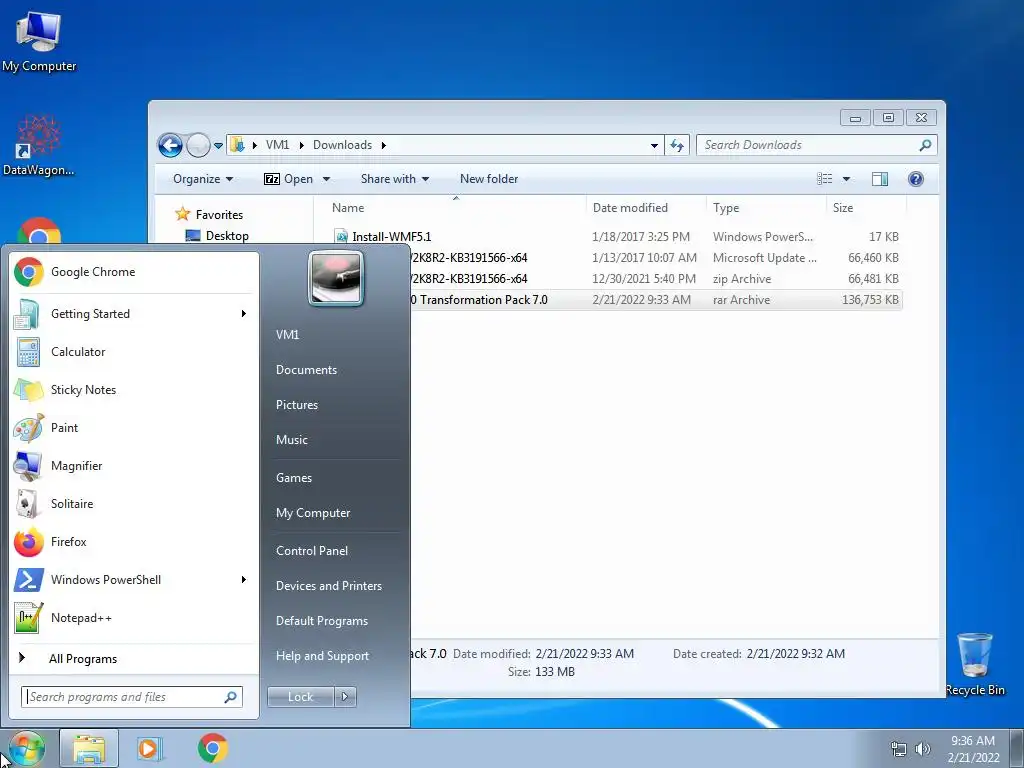Change view using the view icon
1024x768 pixels.
[825, 179]
